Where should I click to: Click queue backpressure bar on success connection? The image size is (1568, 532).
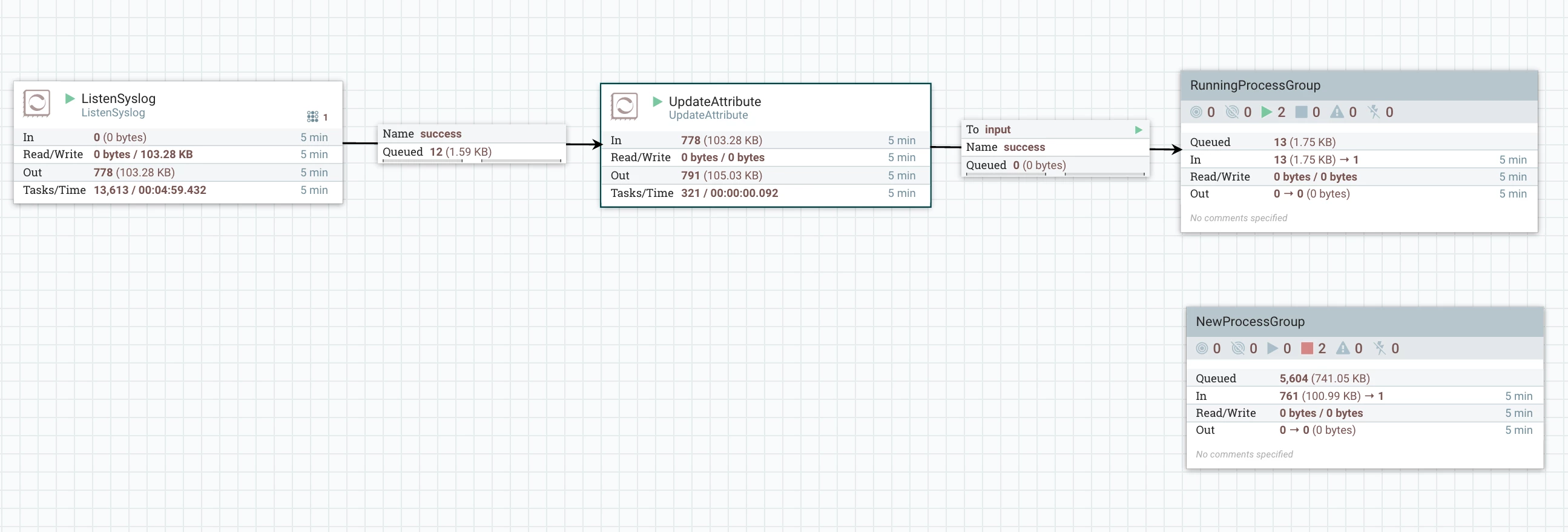coord(472,161)
